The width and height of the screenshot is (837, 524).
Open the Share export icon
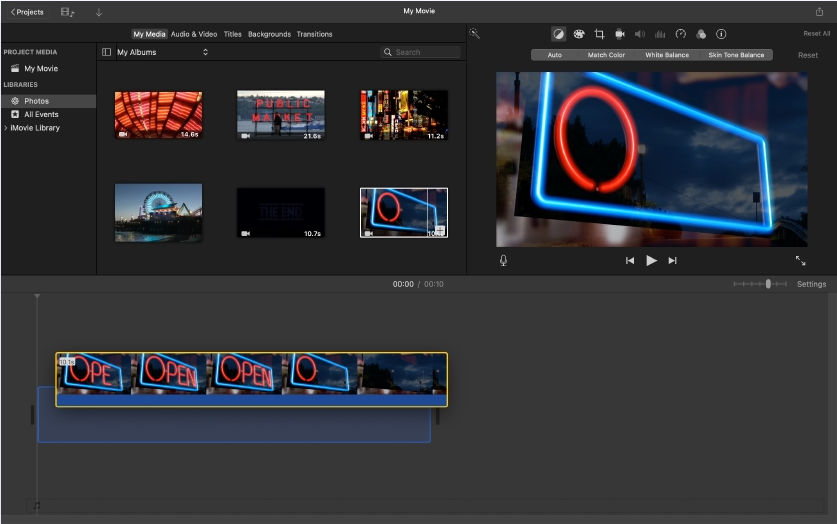click(819, 11)
